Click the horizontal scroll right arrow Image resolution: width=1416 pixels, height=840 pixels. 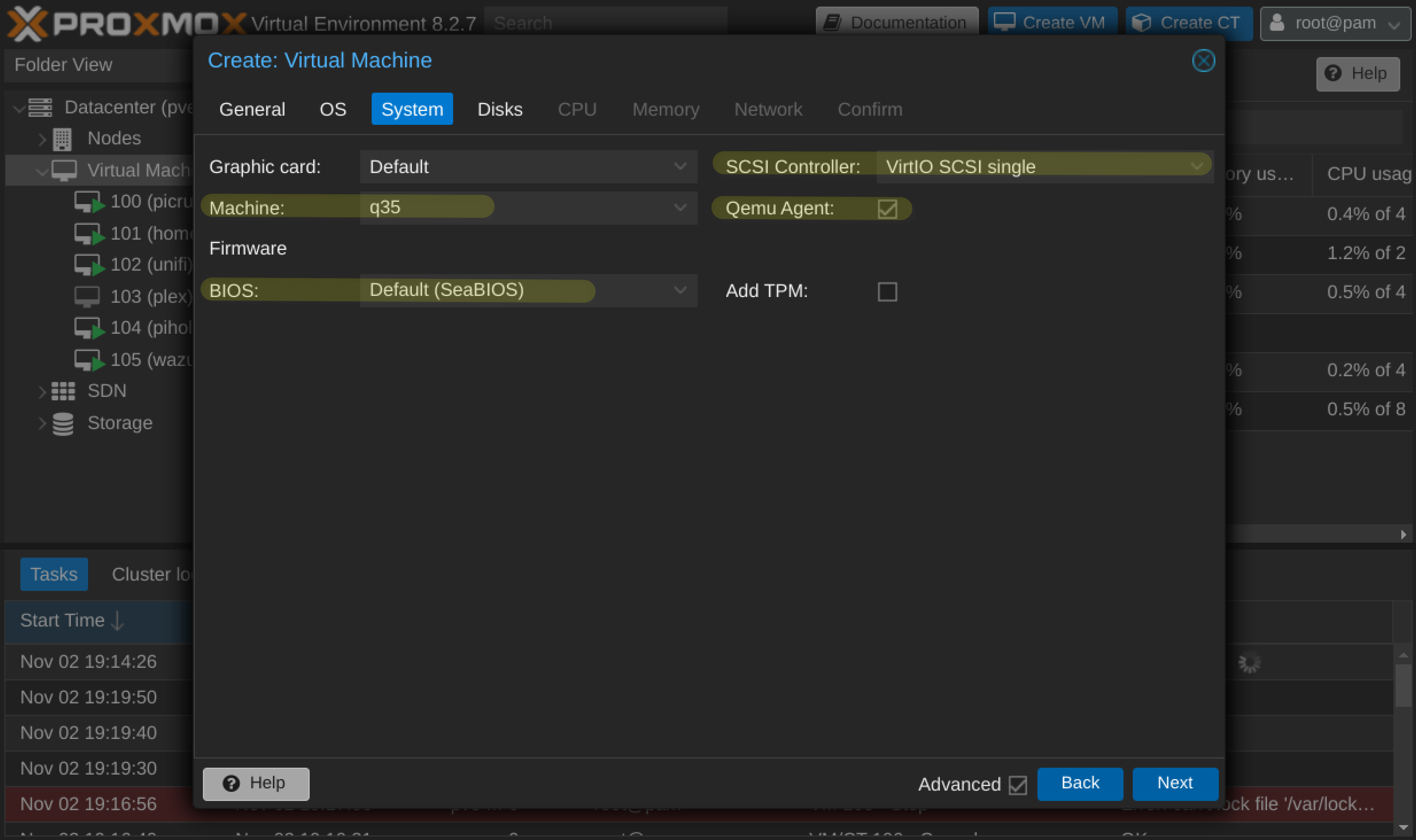pos(1404,534)
